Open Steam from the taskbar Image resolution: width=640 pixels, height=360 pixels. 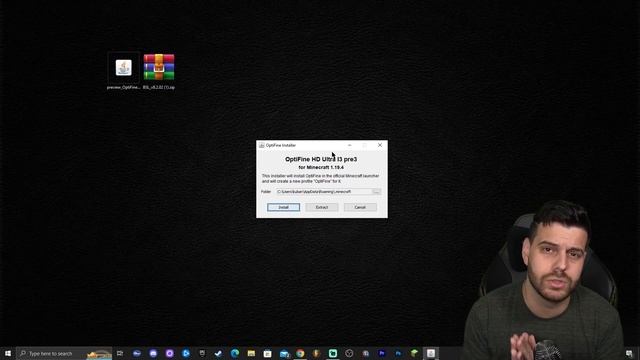pos(218,353)
